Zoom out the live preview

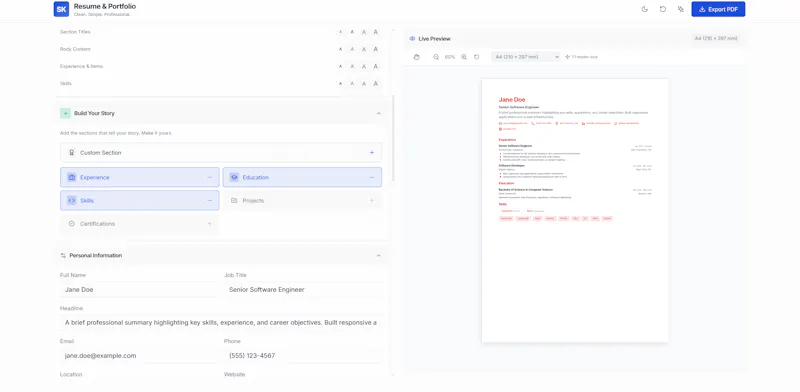tap(436, 57)
